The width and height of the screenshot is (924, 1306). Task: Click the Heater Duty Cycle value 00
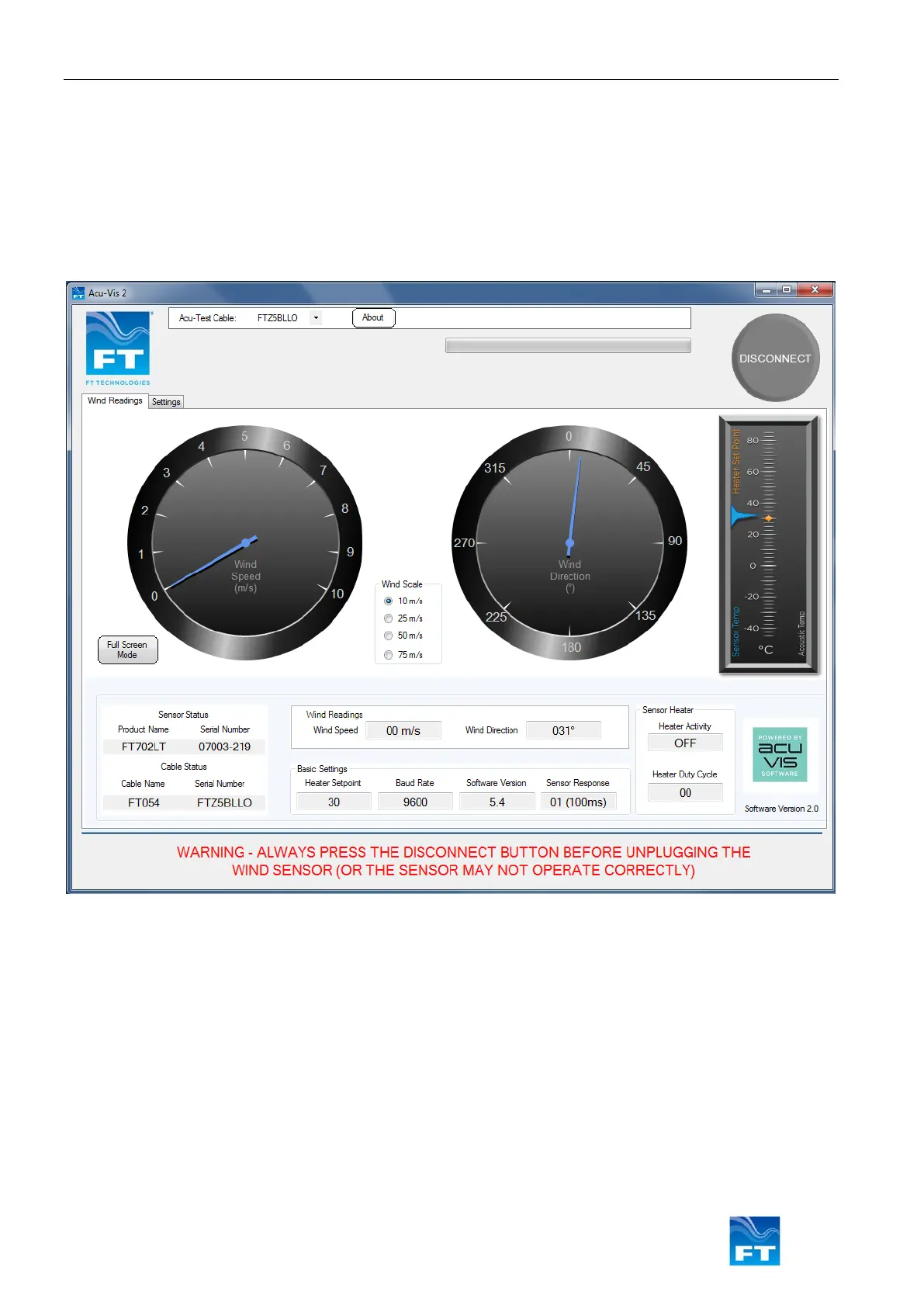(685, 793)
